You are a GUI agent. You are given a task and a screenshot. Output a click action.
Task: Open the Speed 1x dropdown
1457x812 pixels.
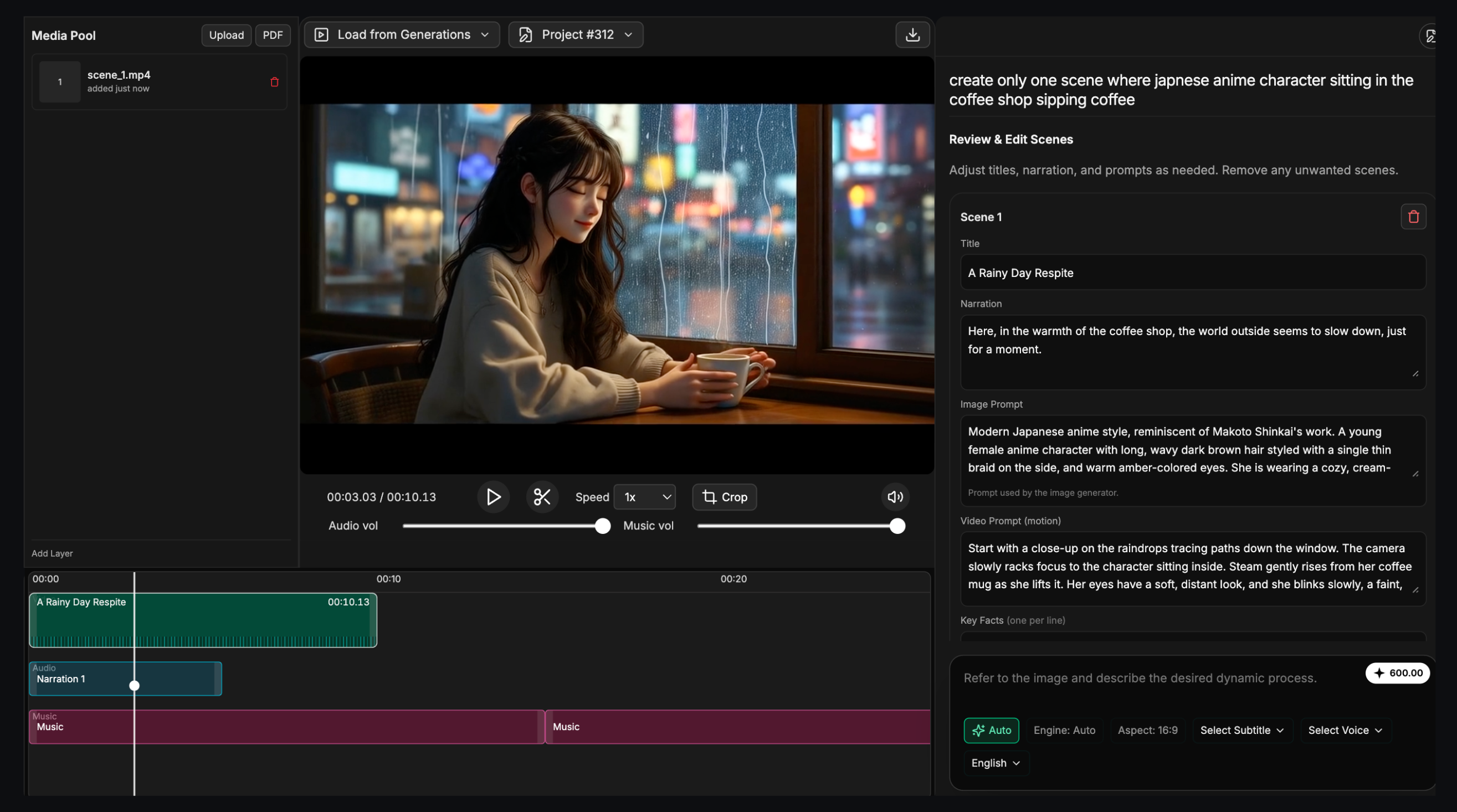(x=645, y=497)
